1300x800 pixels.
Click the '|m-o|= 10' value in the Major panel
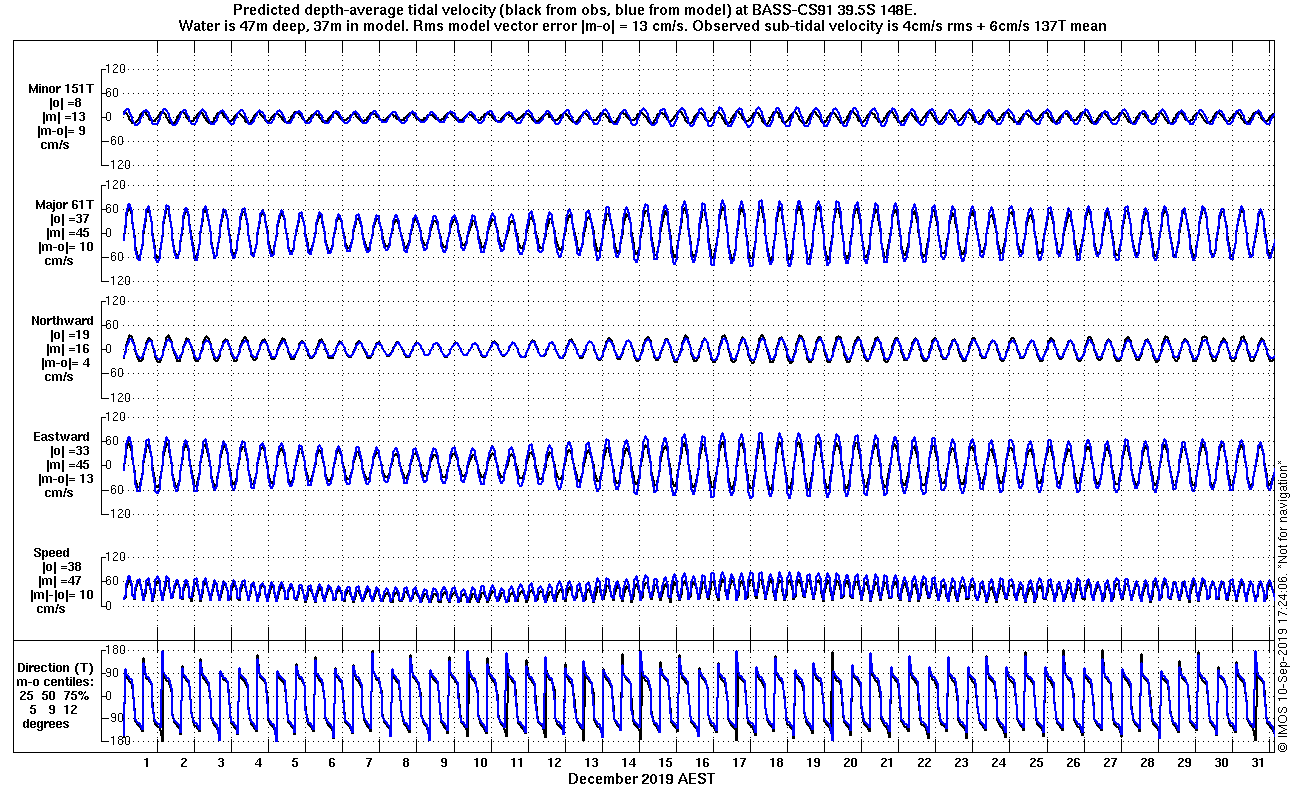66,247
